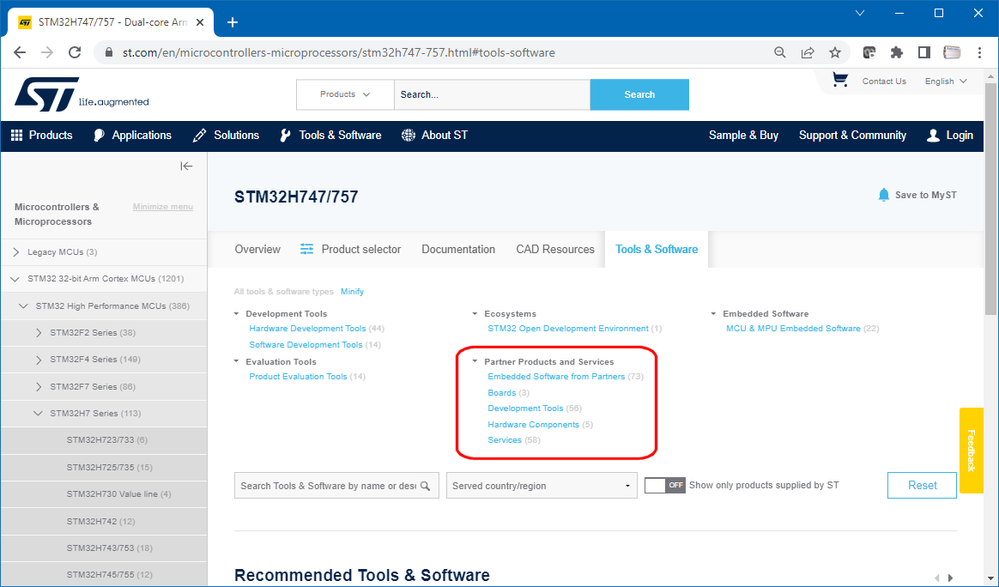This screenshot has width=999, height=587.
Task: Open the CAD Resources tab
Action: (x=555, y=249)
